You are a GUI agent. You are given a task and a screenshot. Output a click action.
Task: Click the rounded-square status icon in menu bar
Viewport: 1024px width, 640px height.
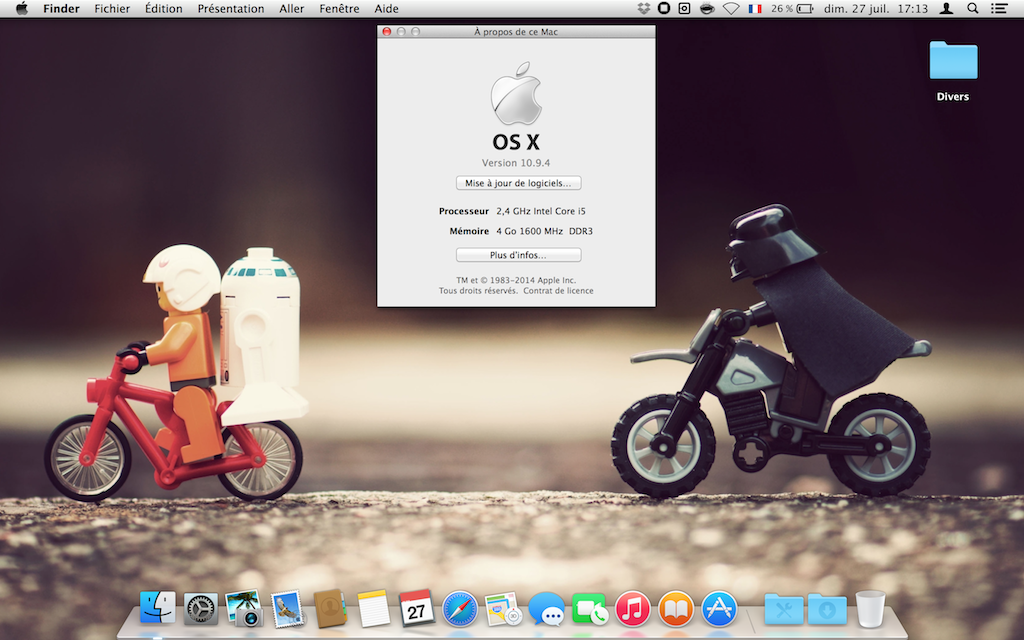[x=664, y=8]
